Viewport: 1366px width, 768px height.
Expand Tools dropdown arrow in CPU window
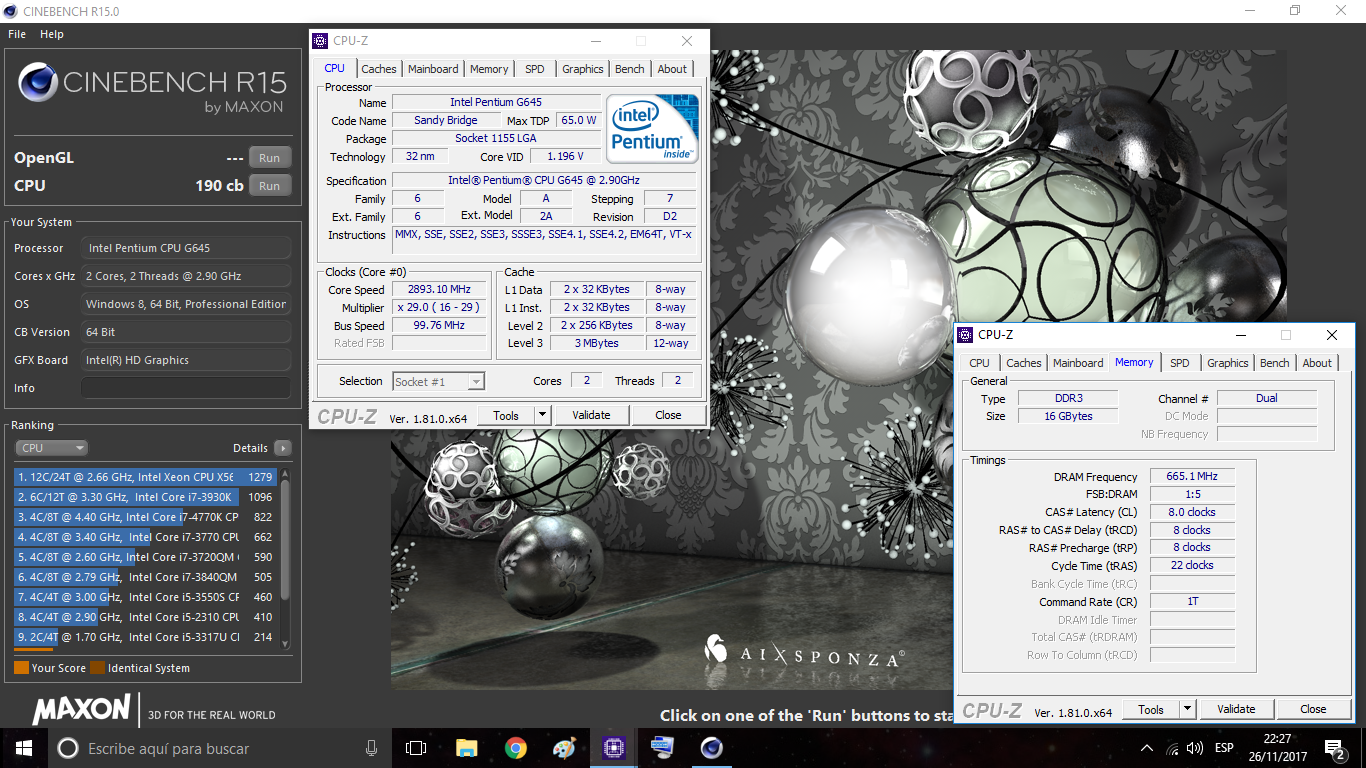tap(542, 415)
